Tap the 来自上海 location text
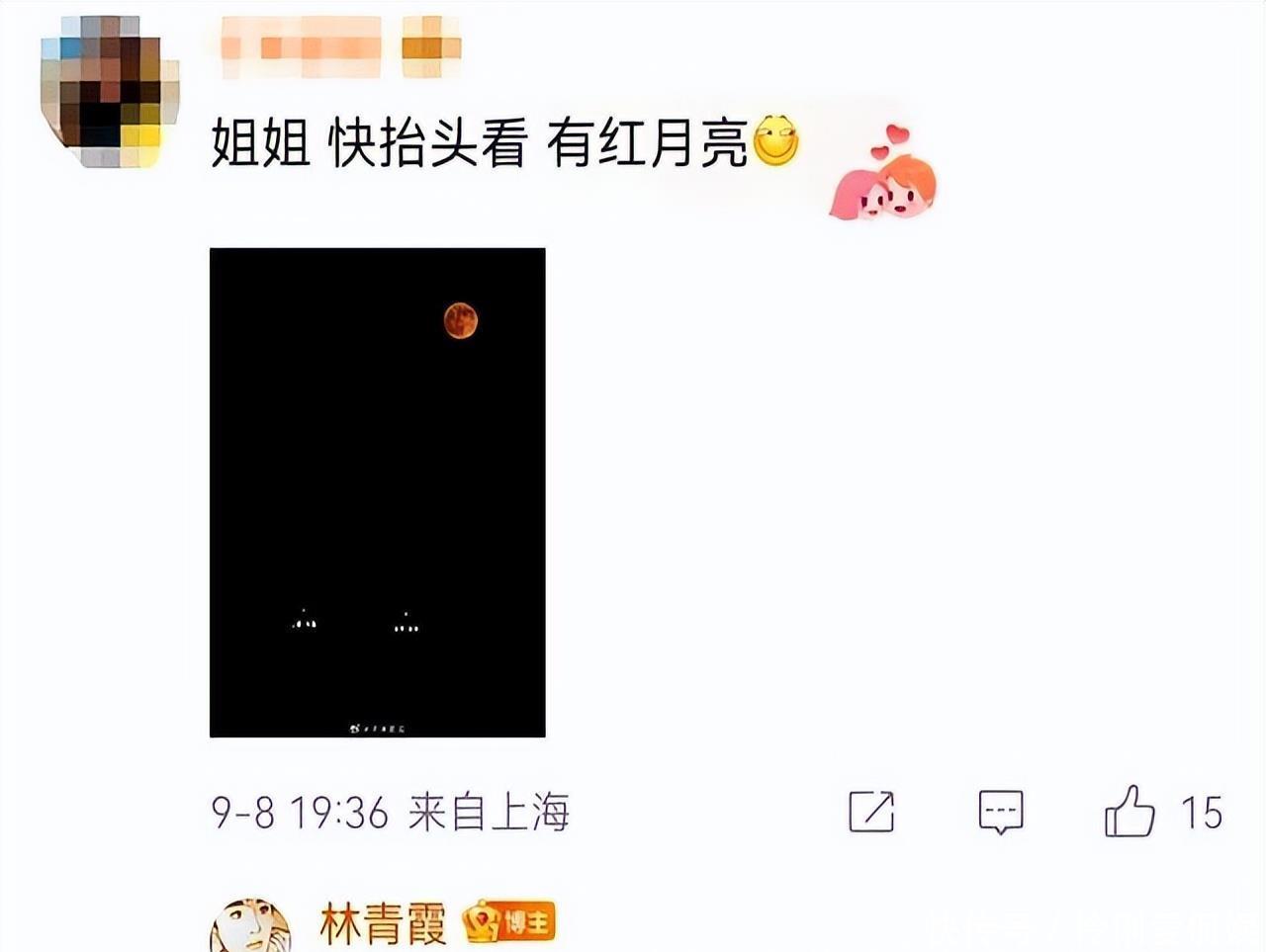 point(489,813)
